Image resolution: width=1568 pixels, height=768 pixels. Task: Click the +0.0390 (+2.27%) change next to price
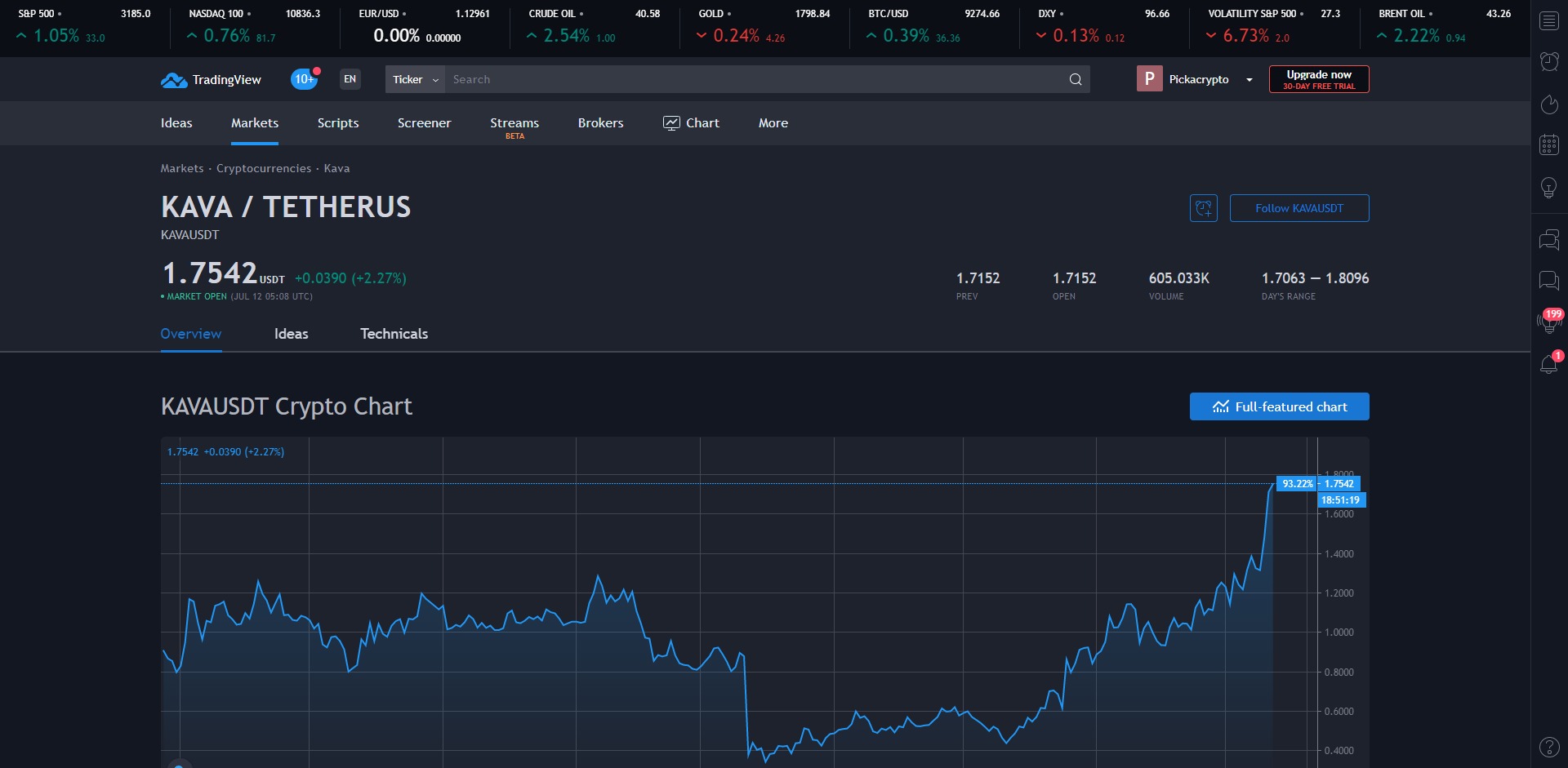350,278
